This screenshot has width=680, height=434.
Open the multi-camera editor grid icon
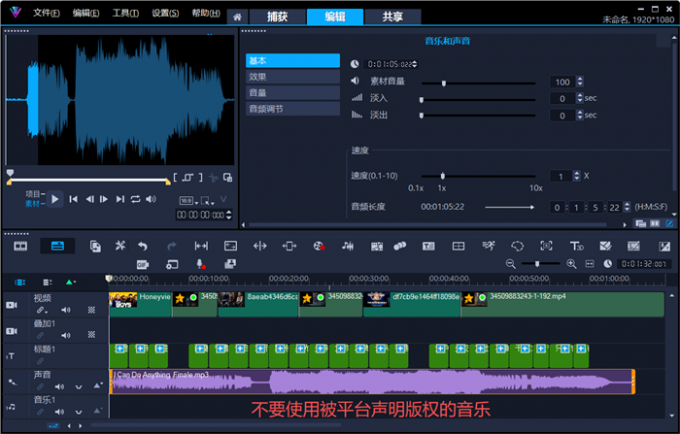pos(458,246)
